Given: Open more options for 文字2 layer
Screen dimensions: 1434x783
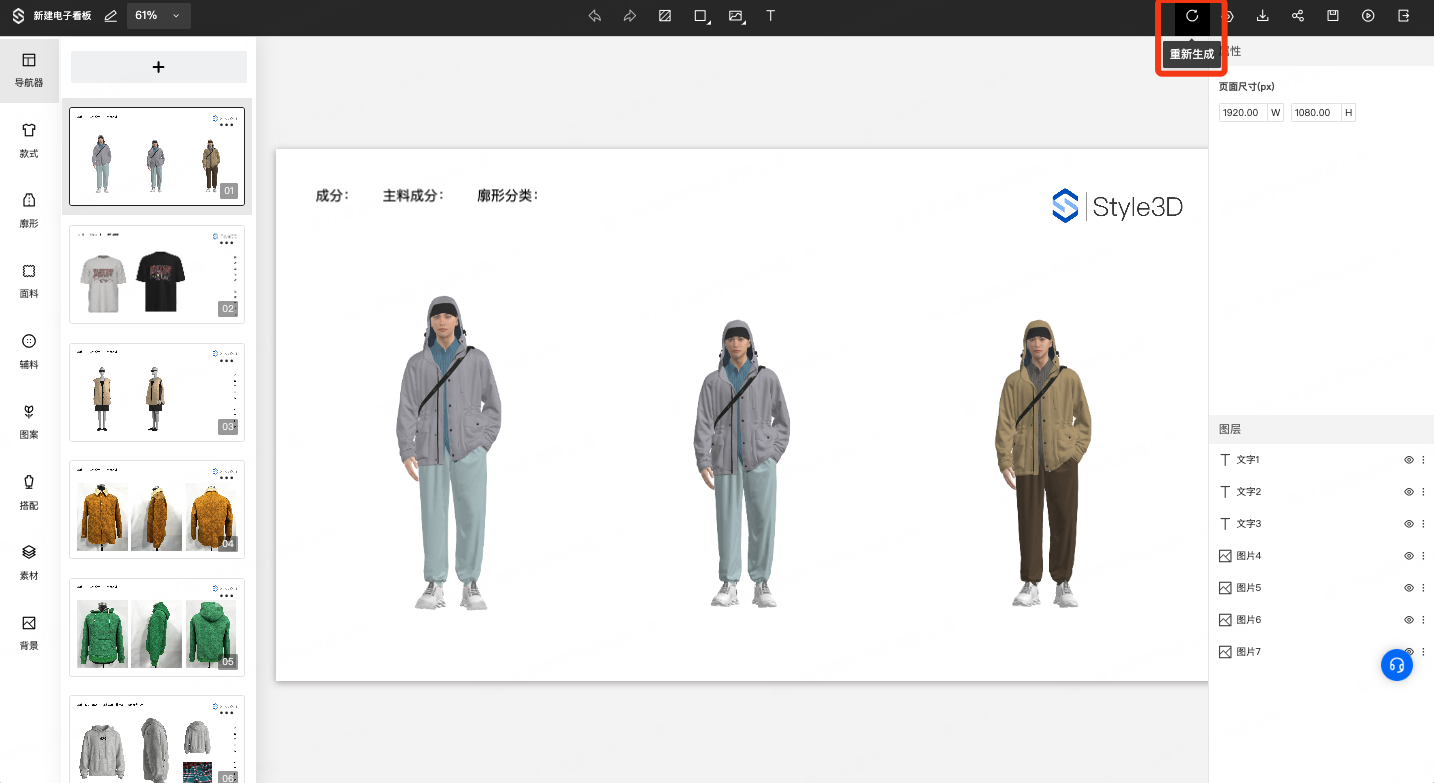Looking at the screenshot, I should 1423,492.
